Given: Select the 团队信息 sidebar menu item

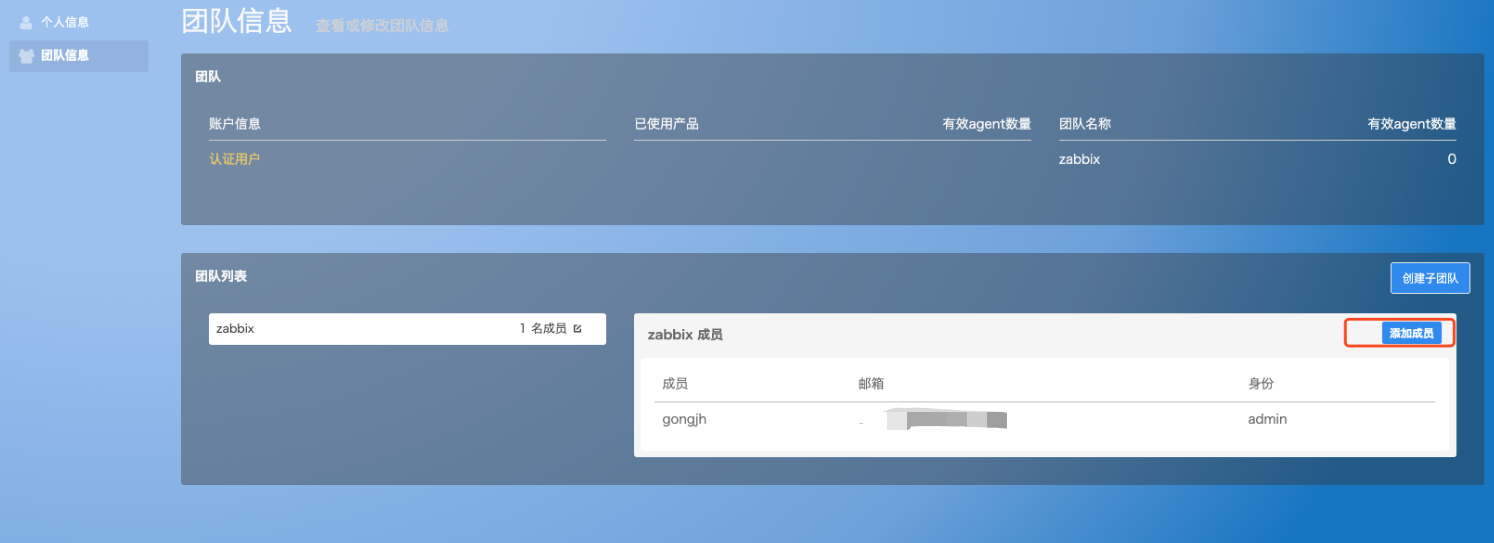Looking at the screenshot, I should pos(65,56).
